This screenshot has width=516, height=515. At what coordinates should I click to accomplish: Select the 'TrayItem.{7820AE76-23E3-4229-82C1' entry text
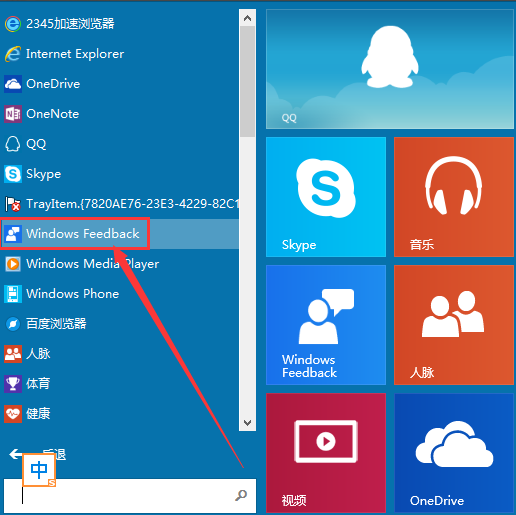click(133, 204)
